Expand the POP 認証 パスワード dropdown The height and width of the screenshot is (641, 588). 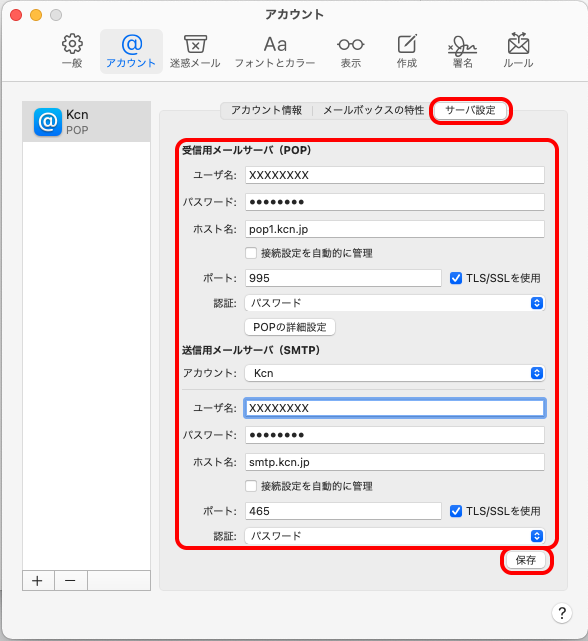(395, 303)
